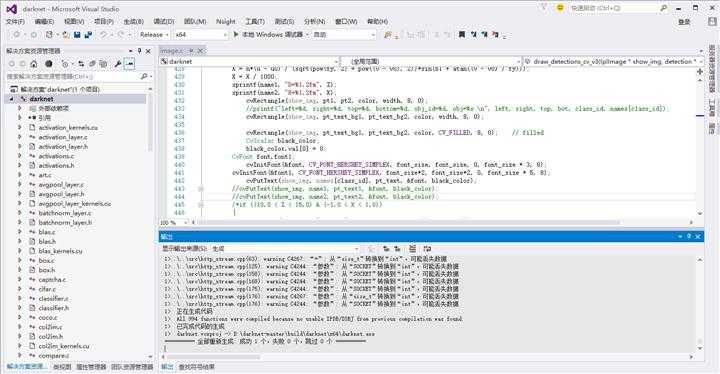The image size is (720, 374).
Task: Switch to the image.c editor tab
Action: (x=173, y=51)
